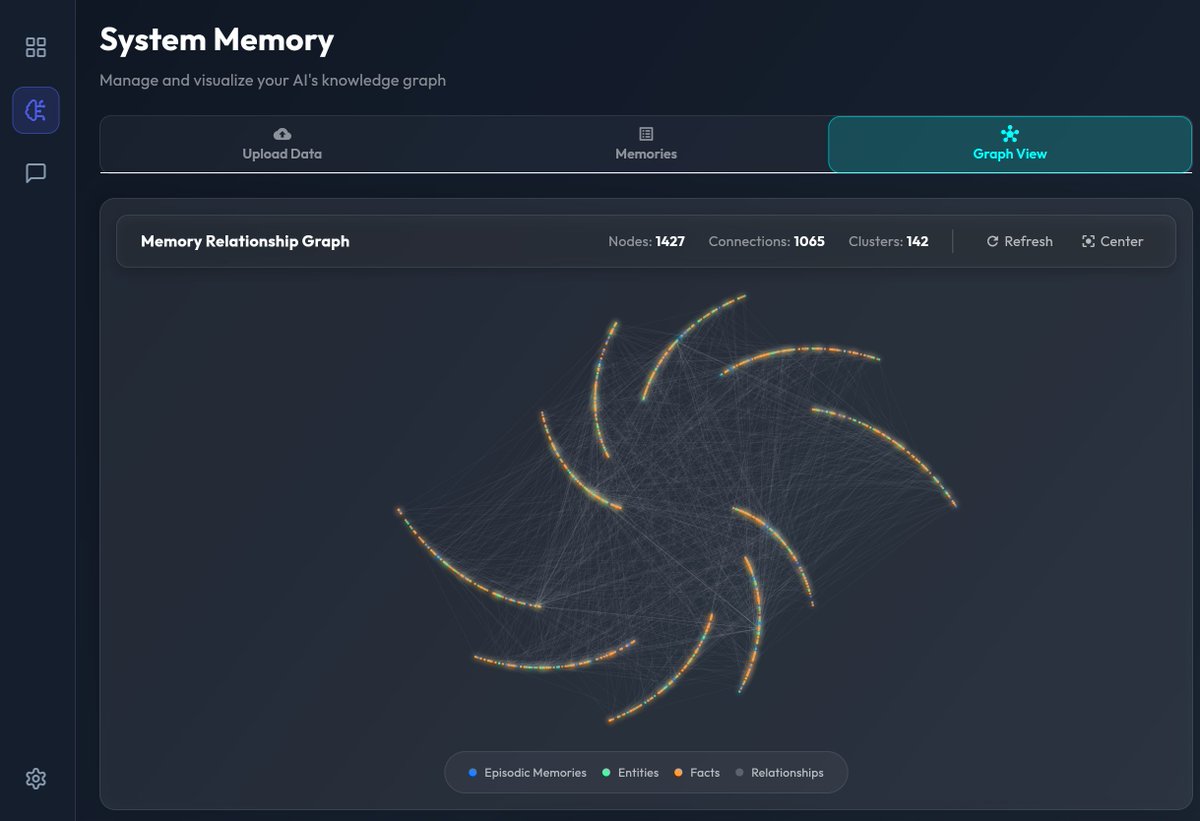
Task: Select the network graph icon on Graph View
Action: coord(1010,131)
